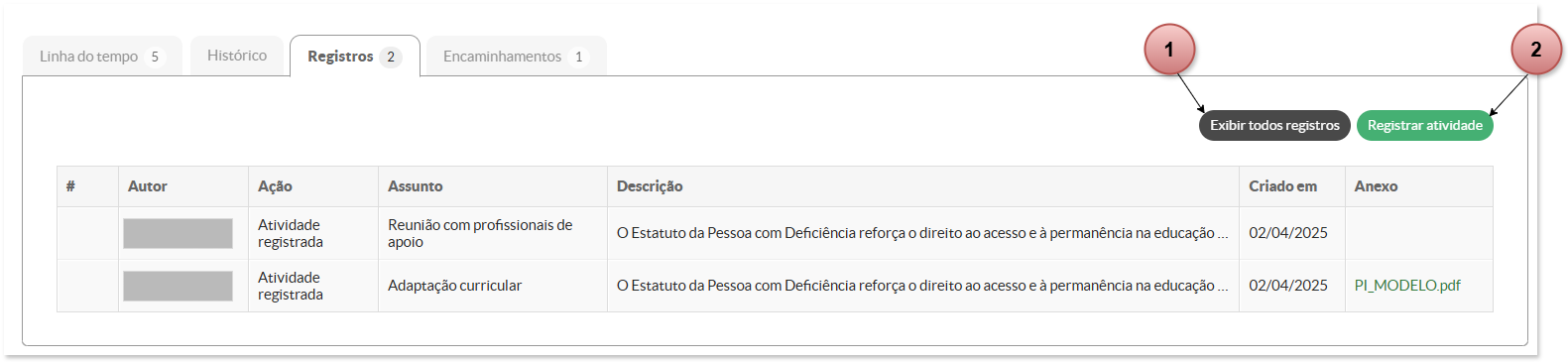Viewport: 1568px width, 362px height.
Task: Click the grey author placeholder in second row
Action: click(x=178, y=286)
